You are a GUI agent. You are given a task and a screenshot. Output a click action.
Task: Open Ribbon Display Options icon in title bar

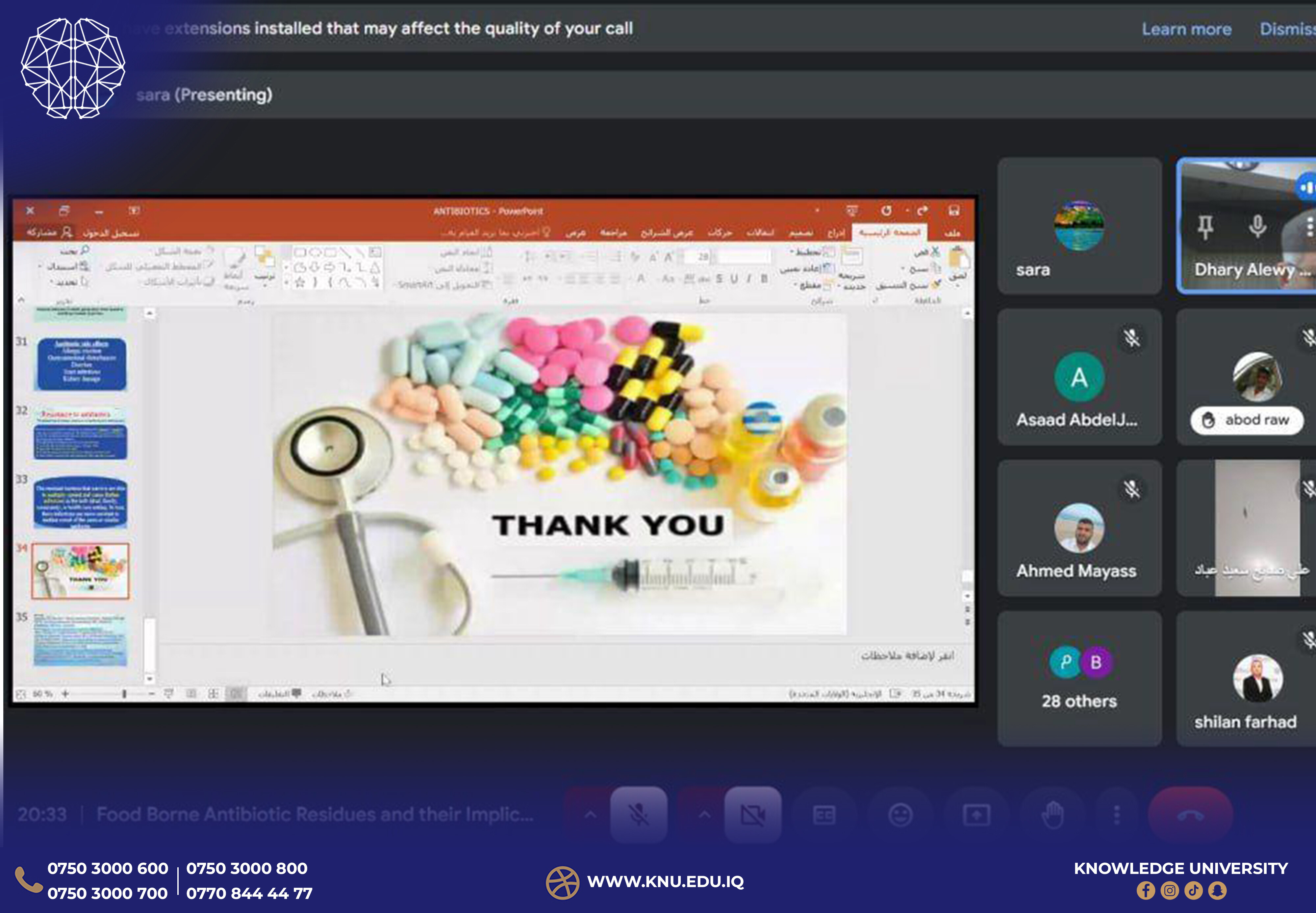[134, 210]
